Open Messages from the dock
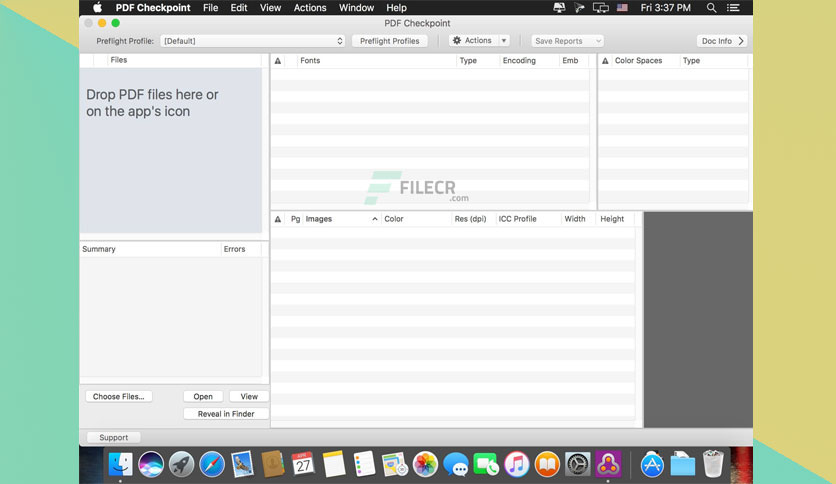 coord(456,464)
